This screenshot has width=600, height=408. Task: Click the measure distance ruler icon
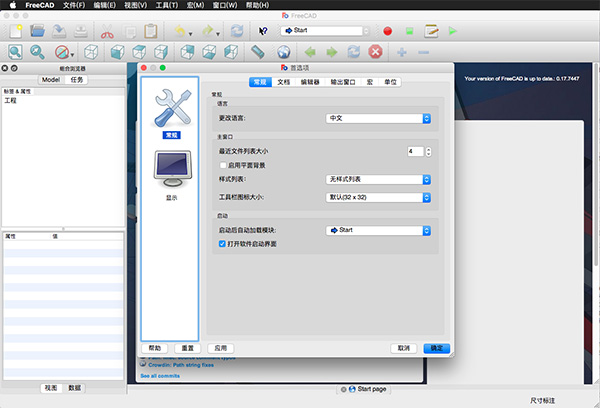click(258, 52)
